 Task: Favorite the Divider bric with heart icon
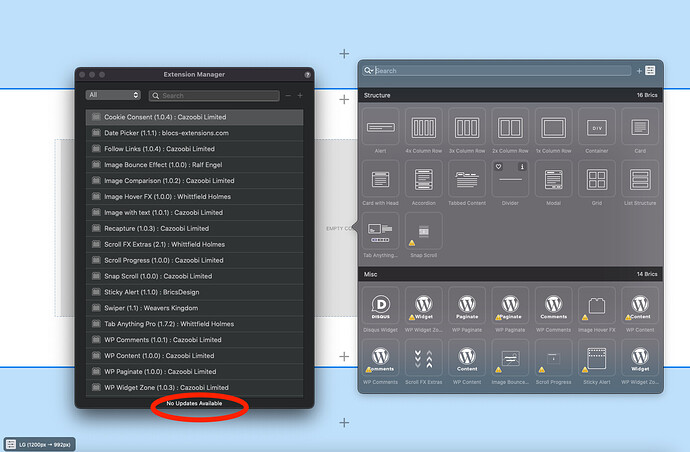(x=499, y=167)
